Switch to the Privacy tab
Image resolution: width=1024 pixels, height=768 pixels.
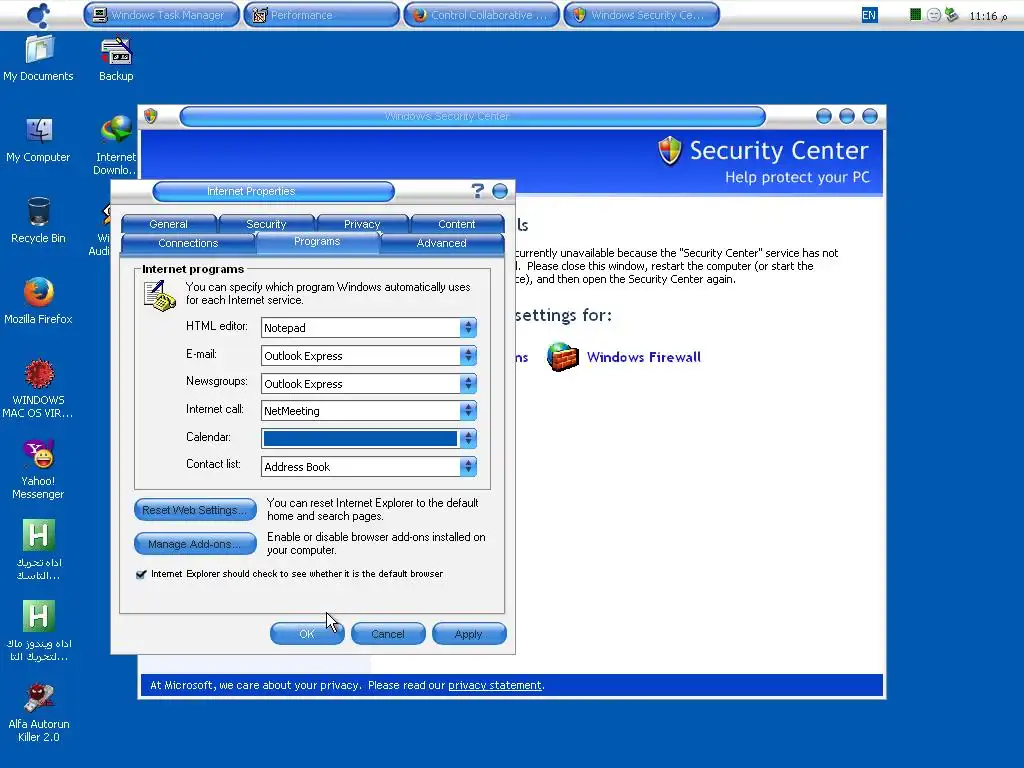pyautogui.click(x=362, y=224)
